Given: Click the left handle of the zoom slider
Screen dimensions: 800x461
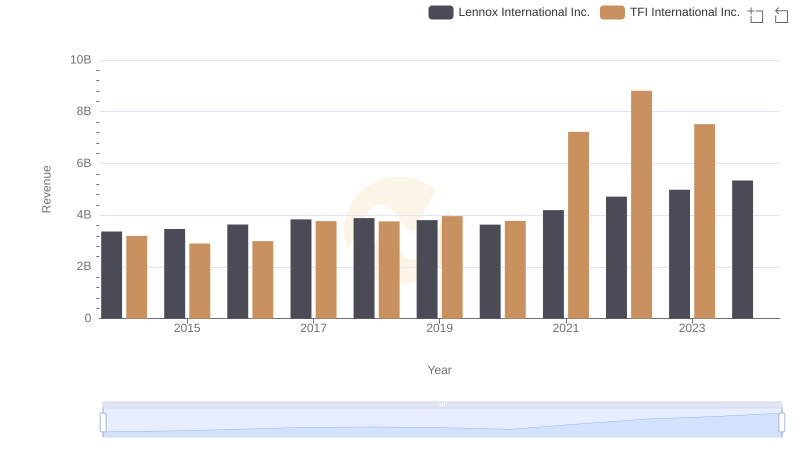Looking at the screenshot, I should (x=103, y=423).
